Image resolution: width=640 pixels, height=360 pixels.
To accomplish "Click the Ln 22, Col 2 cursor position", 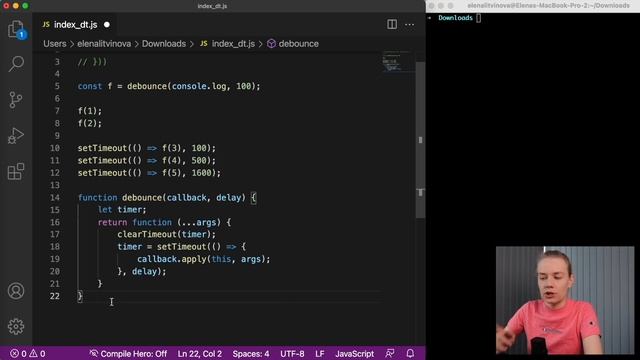I will click(200, 353).
